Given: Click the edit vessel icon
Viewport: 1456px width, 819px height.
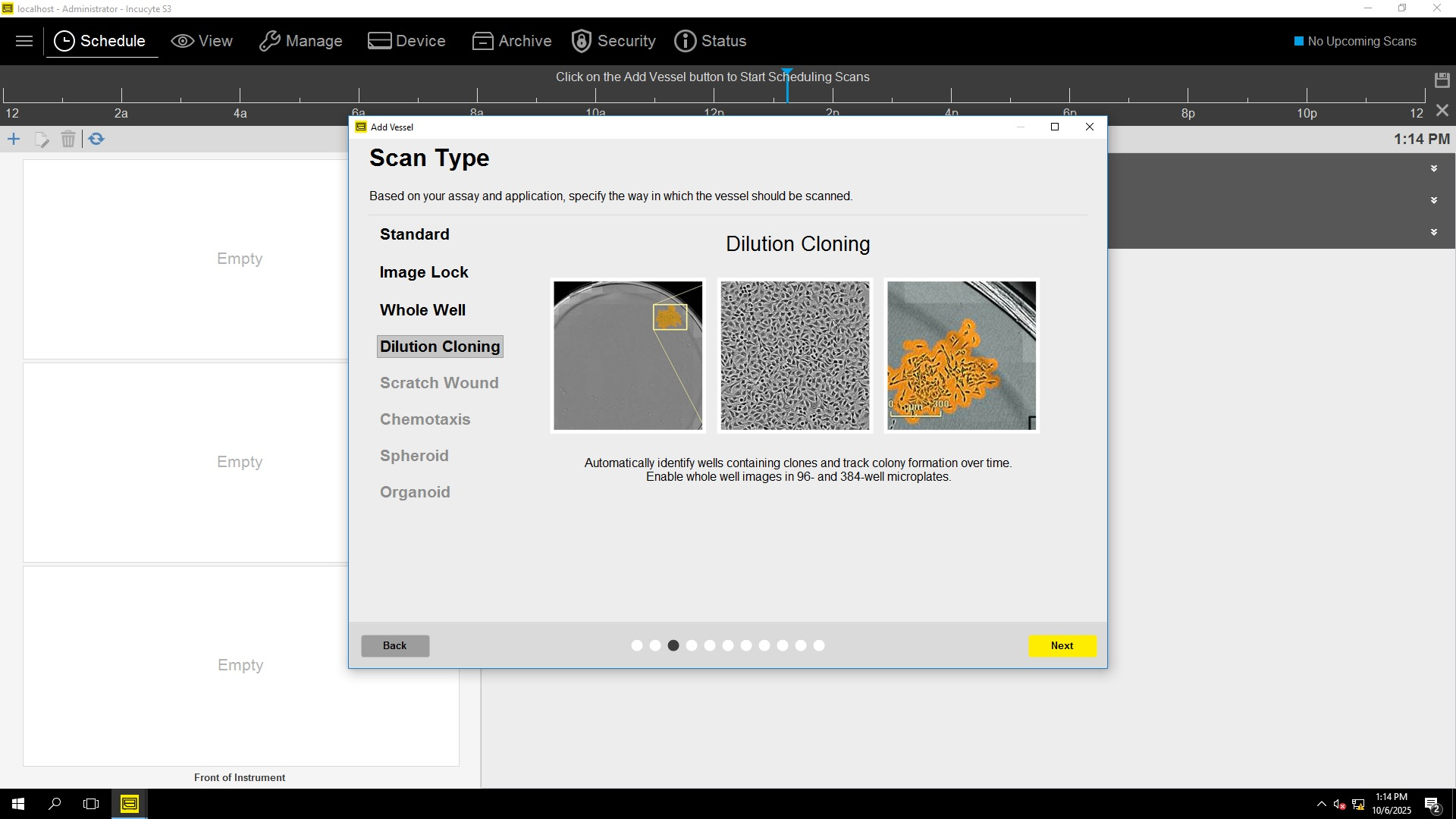Looking at the screenshot, I should [x=42, y=140].
